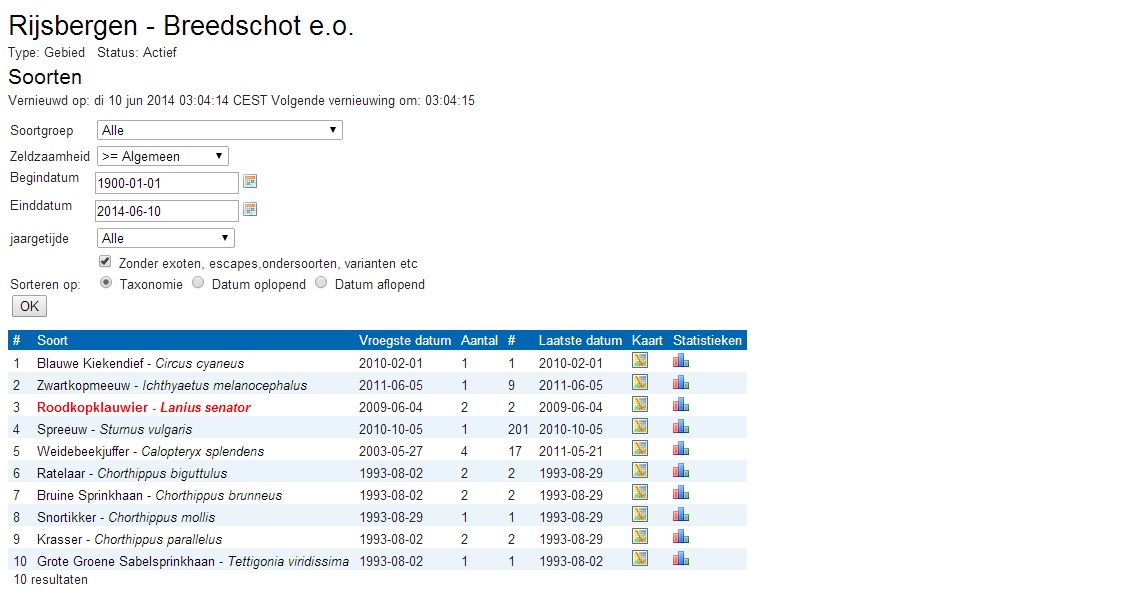Show statistics for Weidebeekjuffer
The width and height of the screenshot is (1130, 592).
[x=680, y=449]
